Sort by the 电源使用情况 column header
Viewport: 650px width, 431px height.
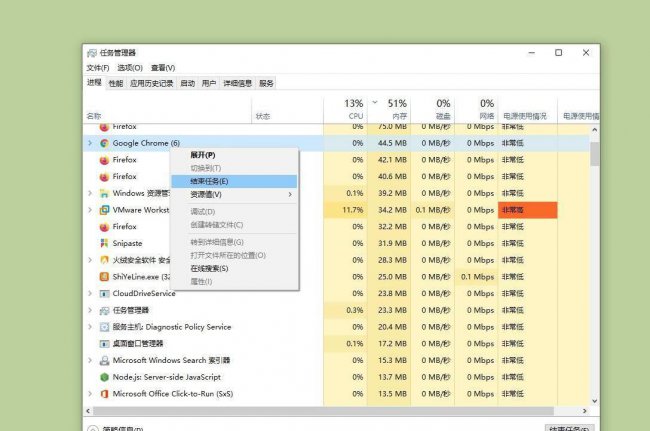(528, 110)
